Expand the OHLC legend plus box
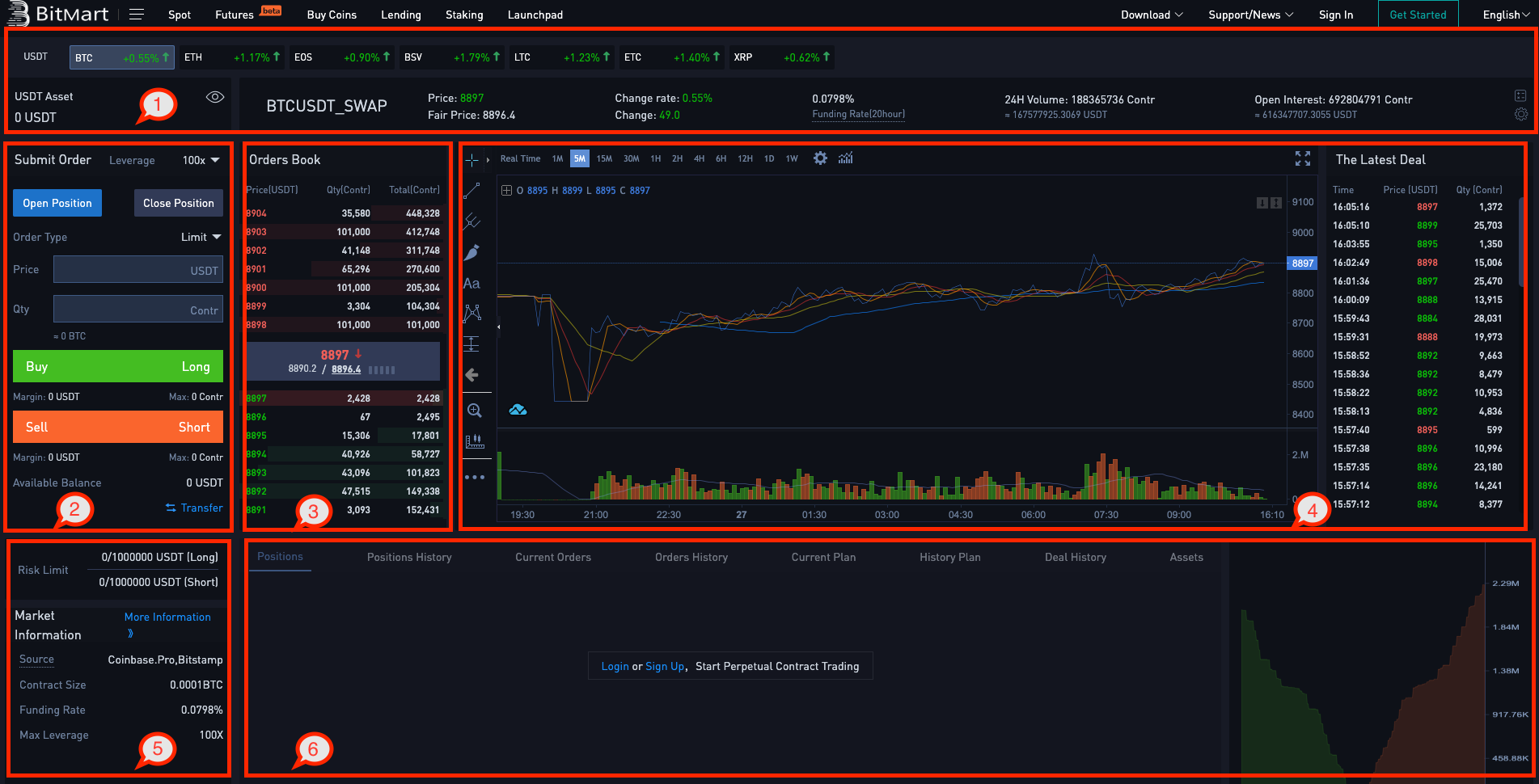 (x=506, y=191)
